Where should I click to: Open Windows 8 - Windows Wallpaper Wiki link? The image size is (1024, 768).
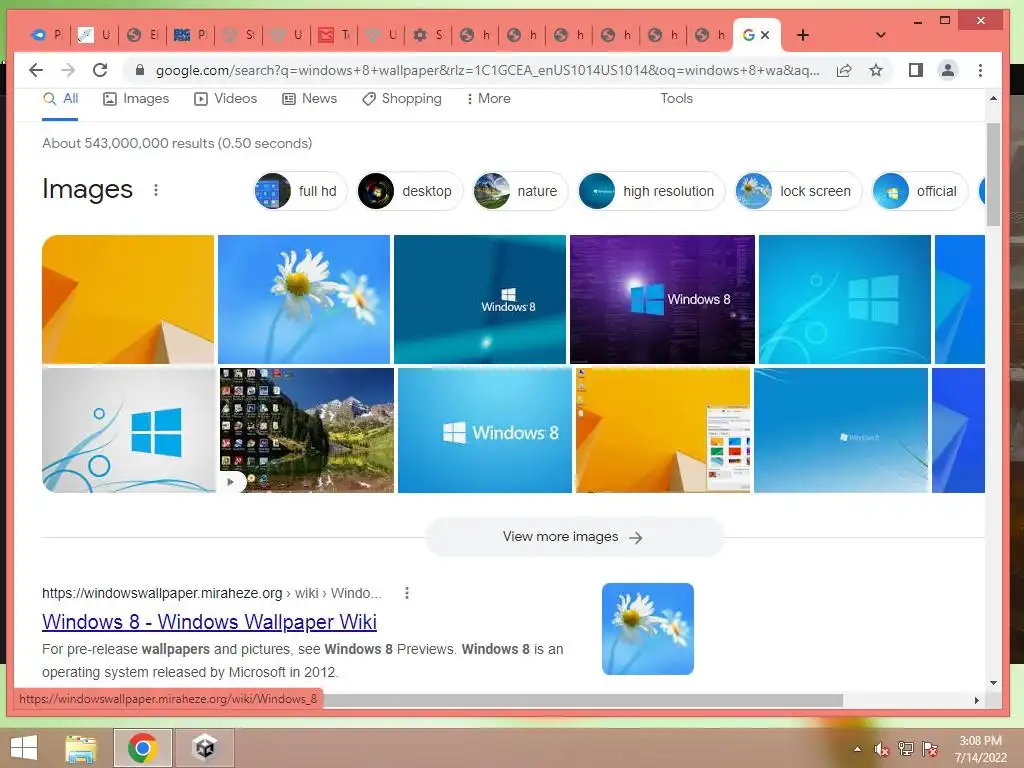click(x=210, y=622)
